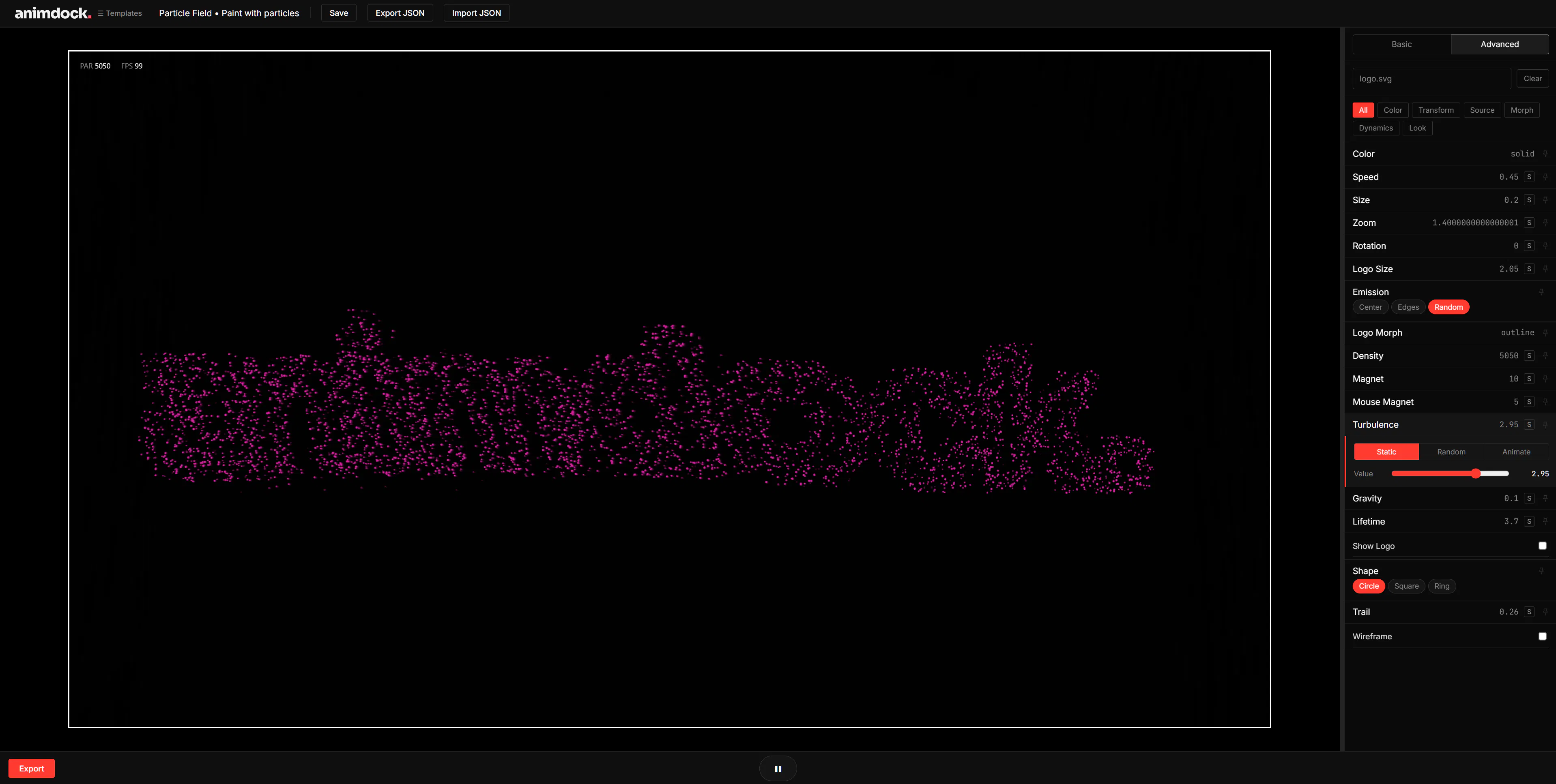1556x784 pixels.
Task: Click the S mode button for Turbulence
Action: [1529, 425]
